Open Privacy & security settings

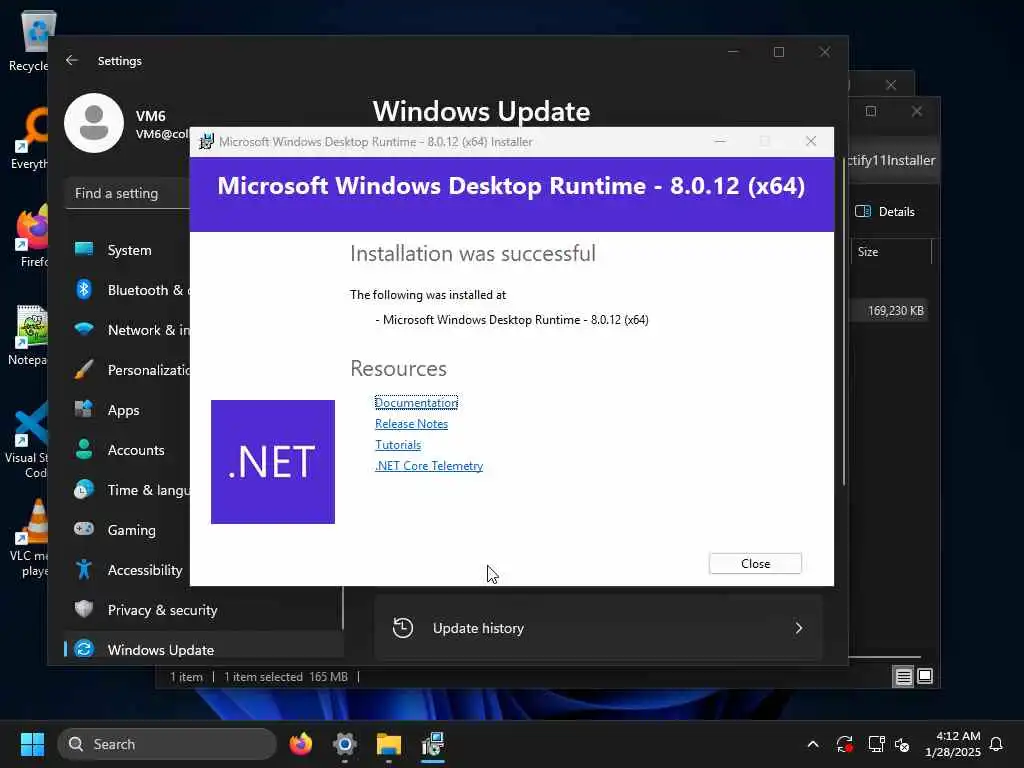[204, 610]
